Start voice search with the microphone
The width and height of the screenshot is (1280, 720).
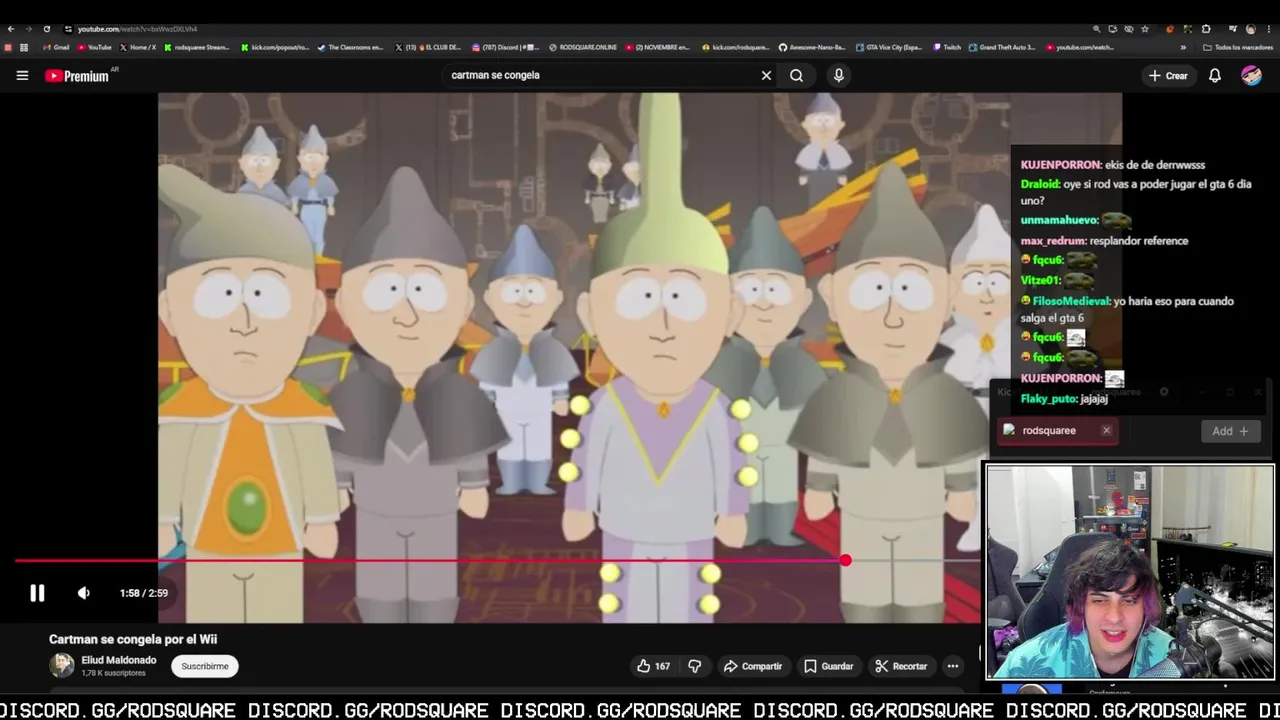coord(839,75)
